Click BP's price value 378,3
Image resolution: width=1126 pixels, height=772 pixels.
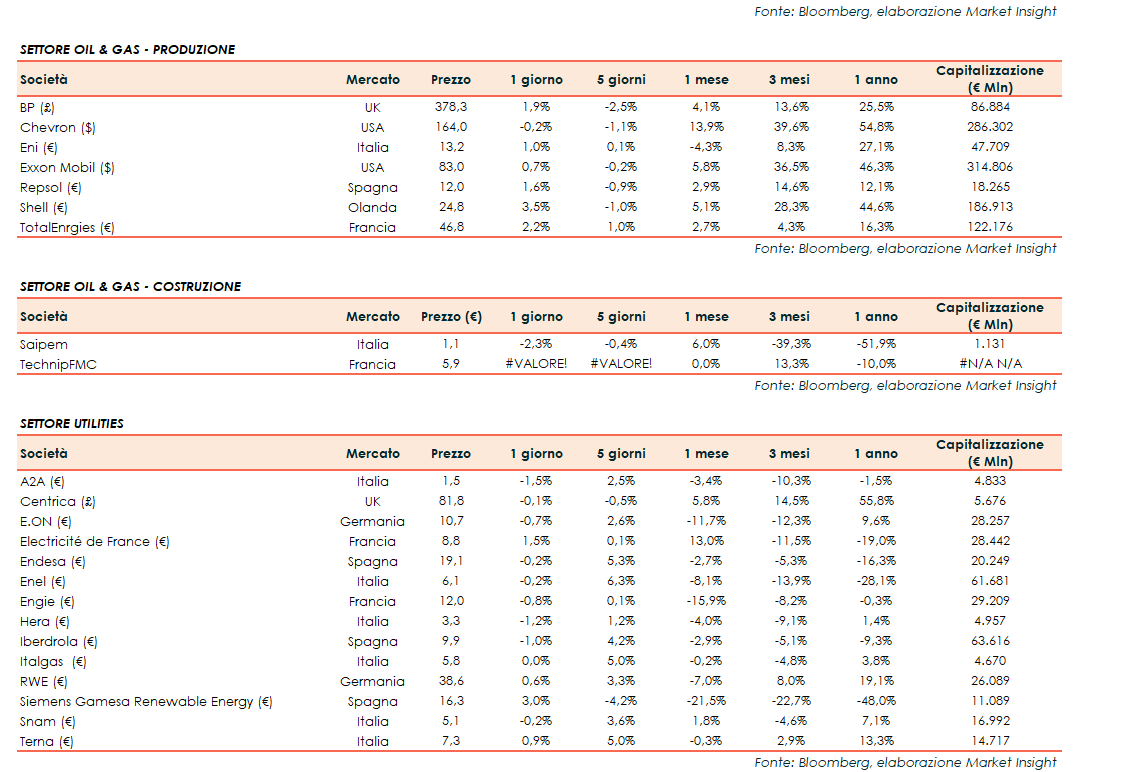click(x=451, y=107)
